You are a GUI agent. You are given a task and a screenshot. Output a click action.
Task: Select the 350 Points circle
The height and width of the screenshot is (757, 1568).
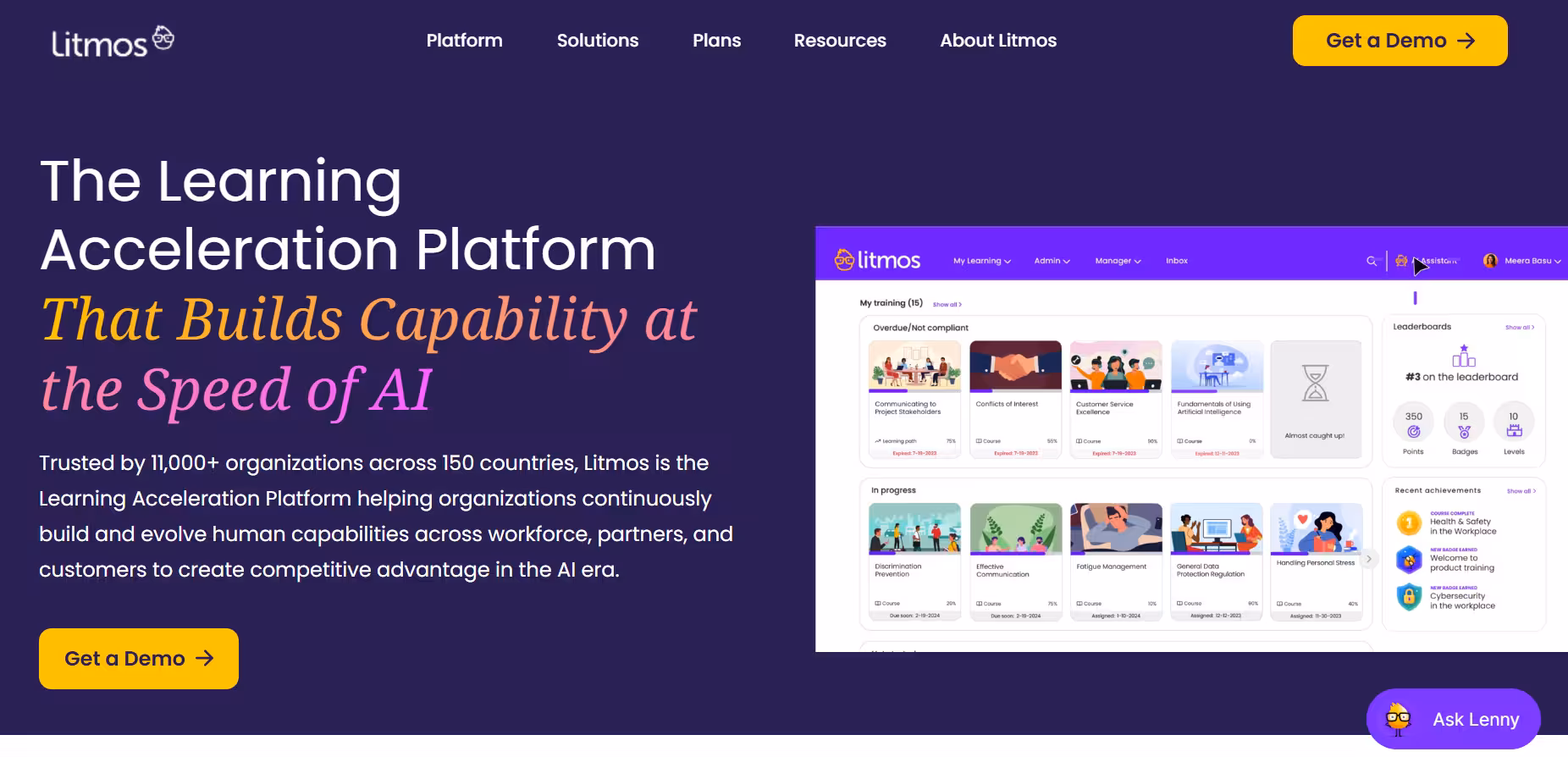1414,422
